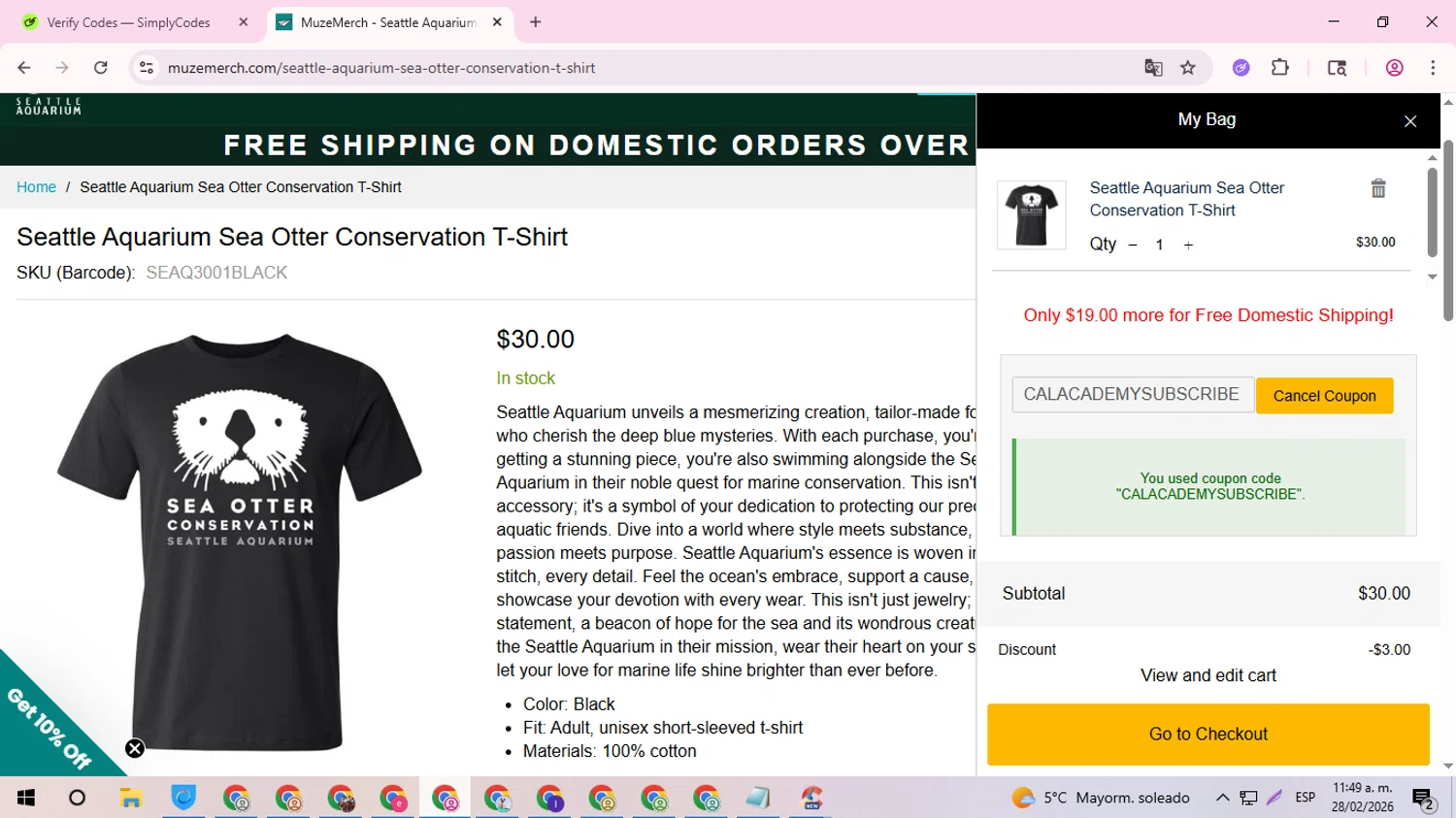Show hidden system tray icons
The height and width of the screenshot is (818, 1456).
(1222, 798)
